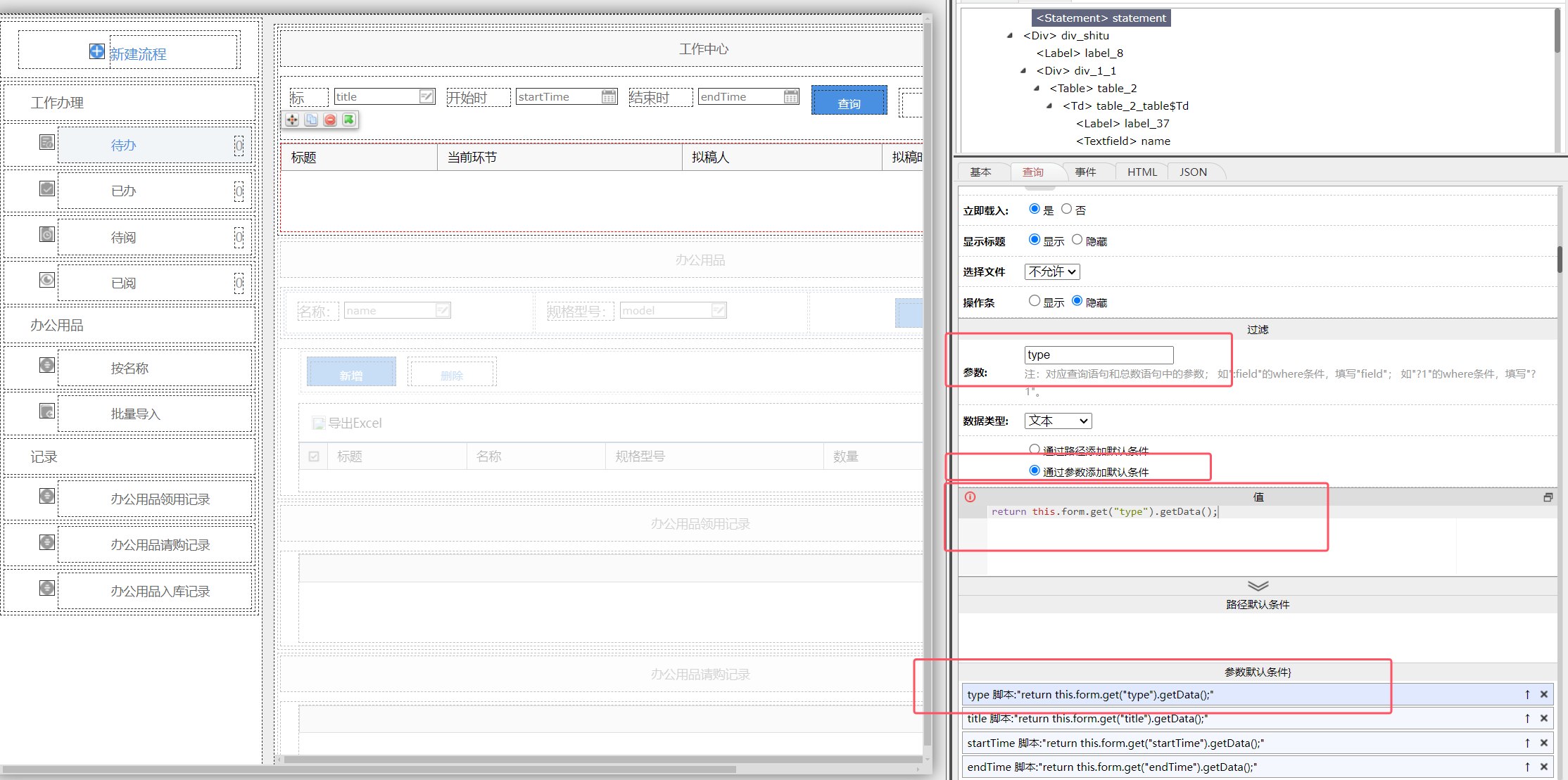Click the startTime calendar icon
The height and width of the screenshot is (780, 1568).
609,96
